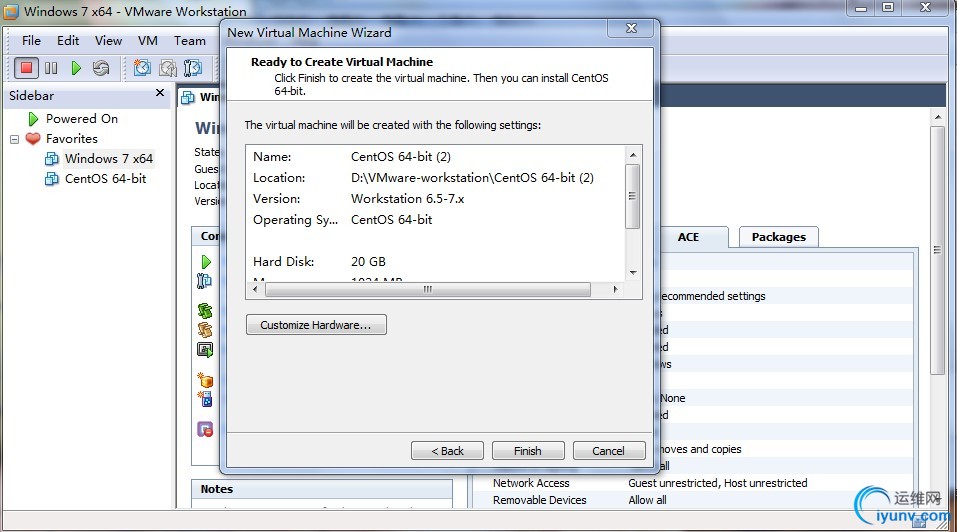The image size is (957, 532).
Task: Click the tan clone icon in Commands panel
Action: [205, 330]
